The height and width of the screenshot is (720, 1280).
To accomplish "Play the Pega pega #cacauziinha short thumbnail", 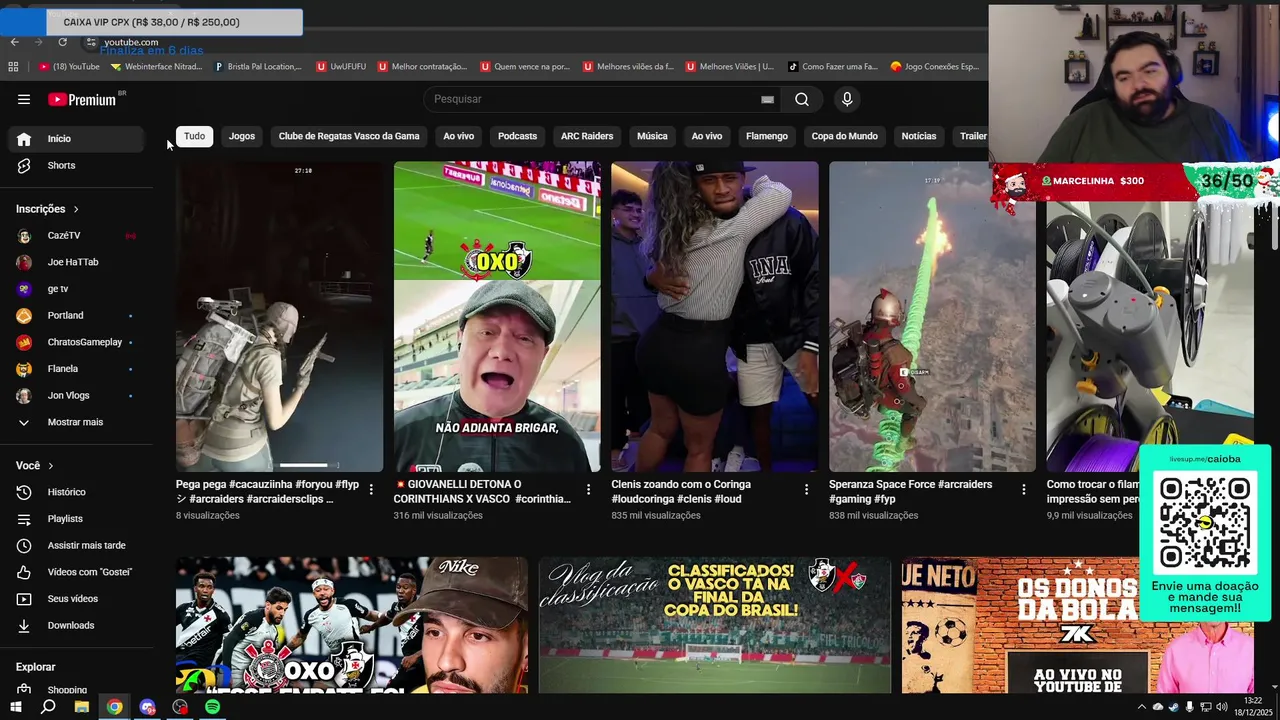I will pos(279,316).
